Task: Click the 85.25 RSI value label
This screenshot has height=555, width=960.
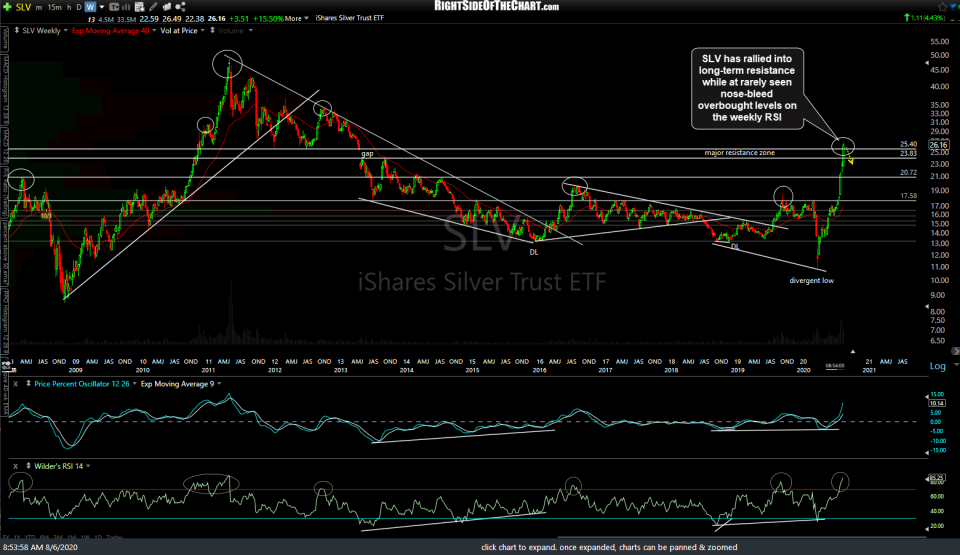Action: click(x=937, y=478)
